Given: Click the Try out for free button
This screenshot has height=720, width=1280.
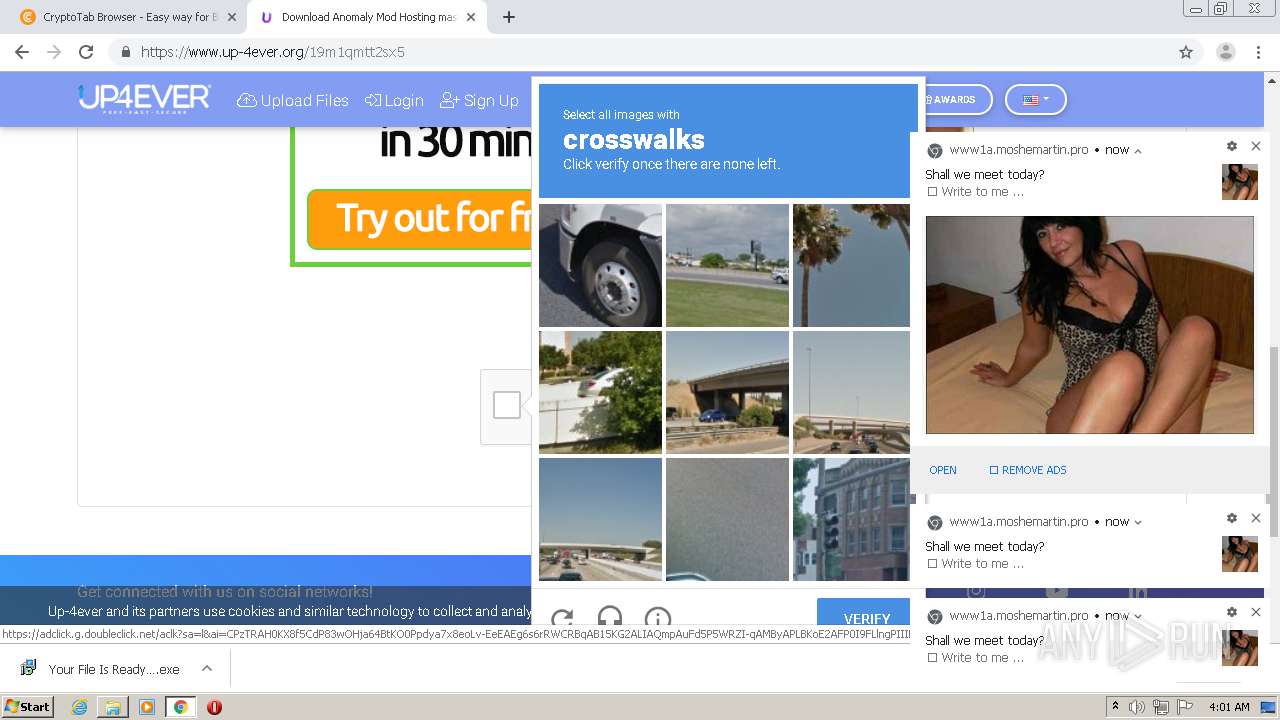Looking at the screenshot, I should [x=420, y=218].
